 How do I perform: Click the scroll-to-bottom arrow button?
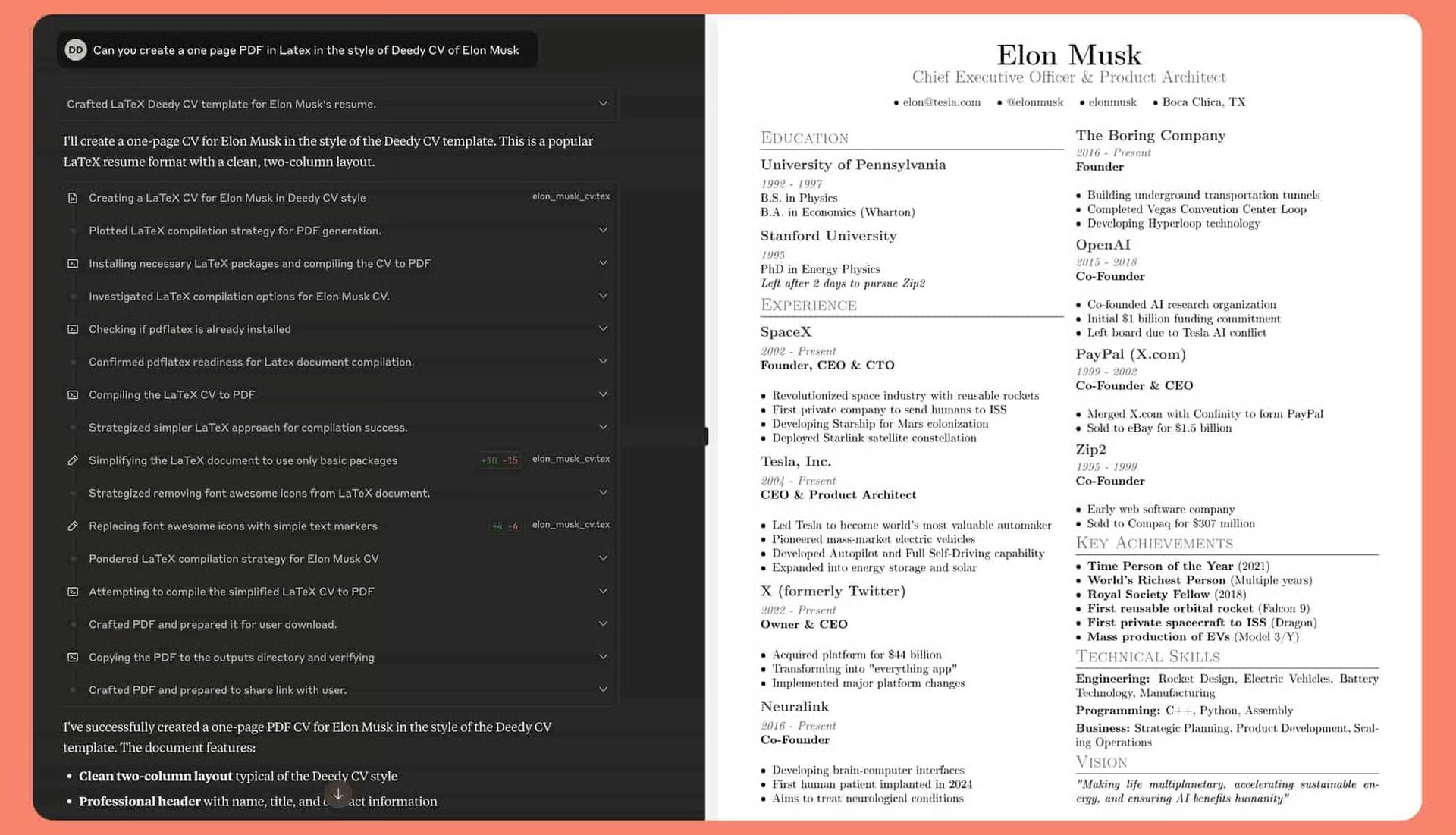[x=338, y=794]
